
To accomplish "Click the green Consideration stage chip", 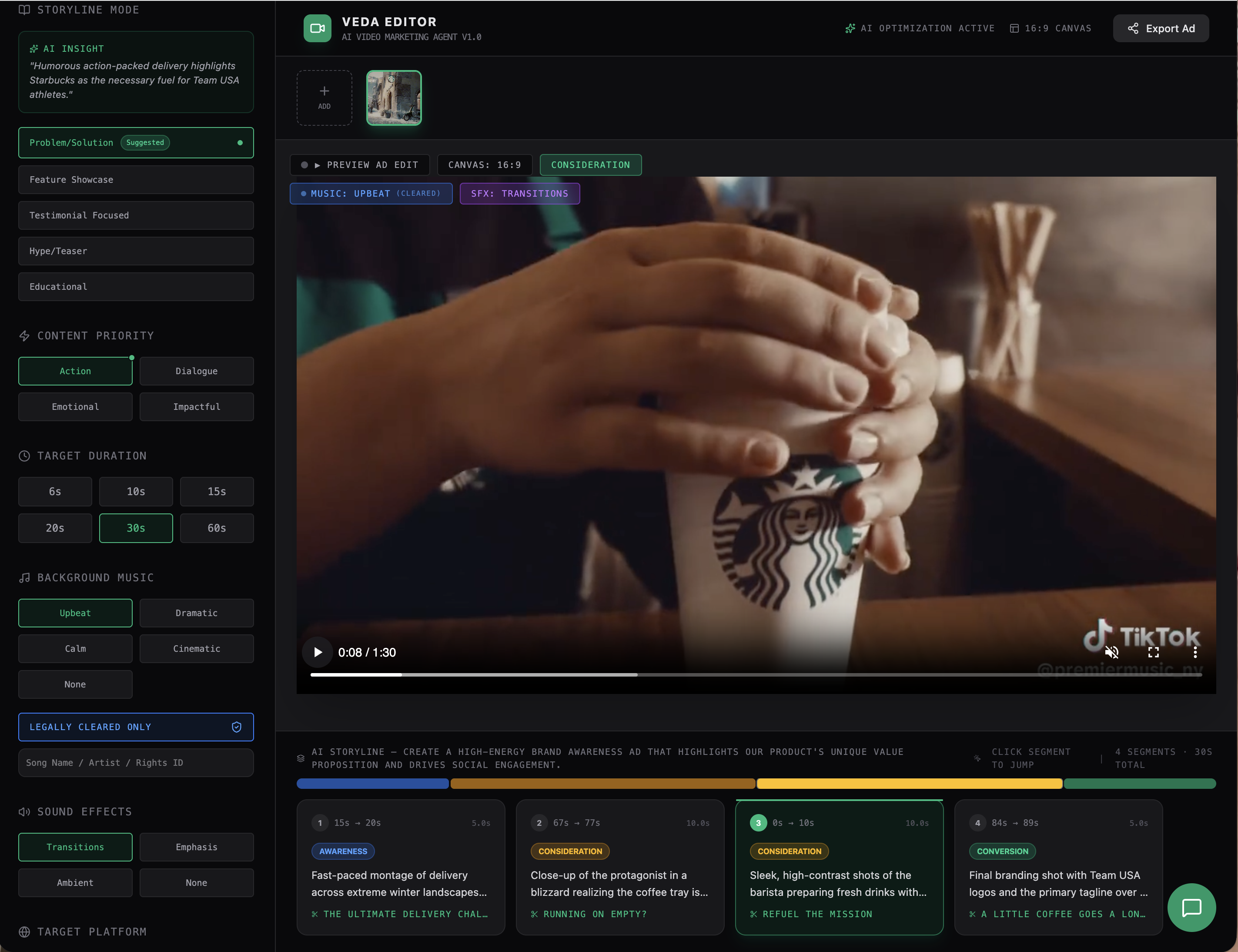I will (590, 165).
